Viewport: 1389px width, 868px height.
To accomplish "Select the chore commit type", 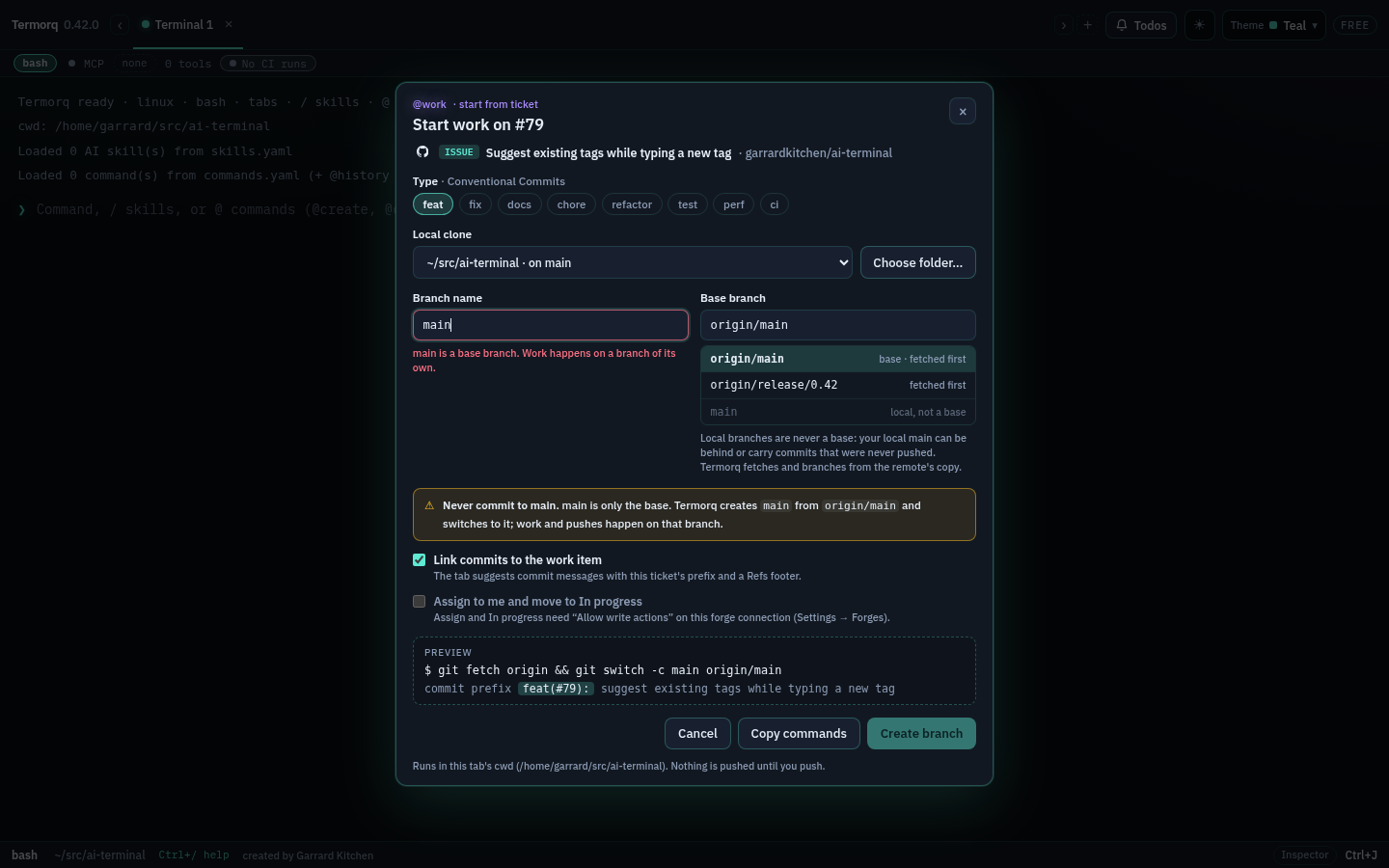I will tap(572, 204).
